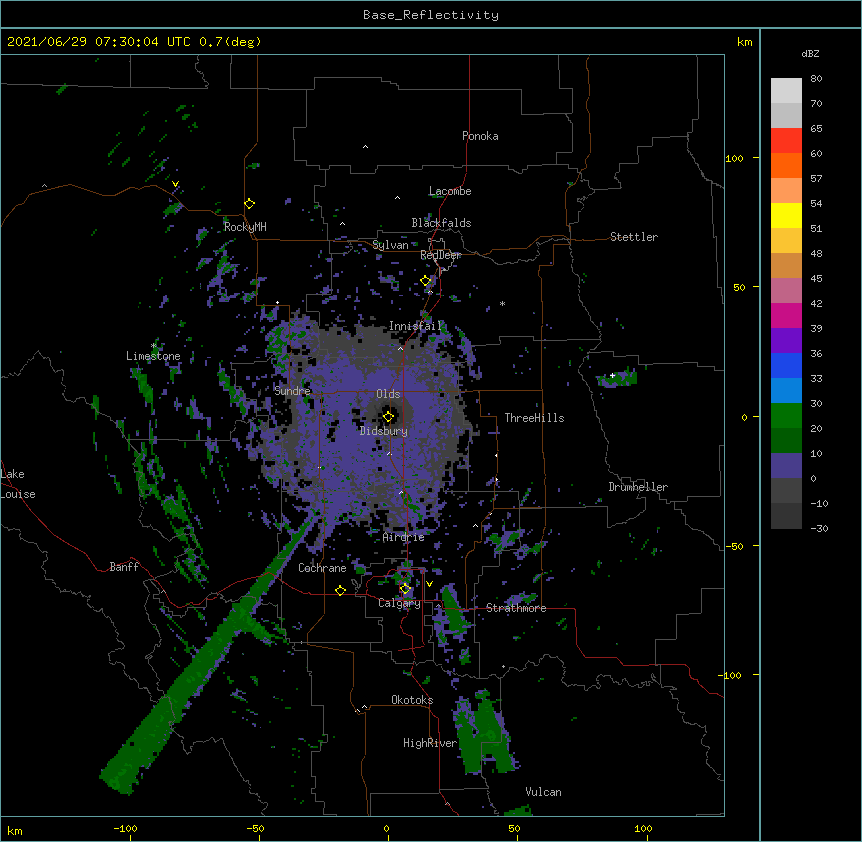The image size is (862, 842).
Task: Pick the orange 60 dBZ legend swatch
Action: [786, 165]
